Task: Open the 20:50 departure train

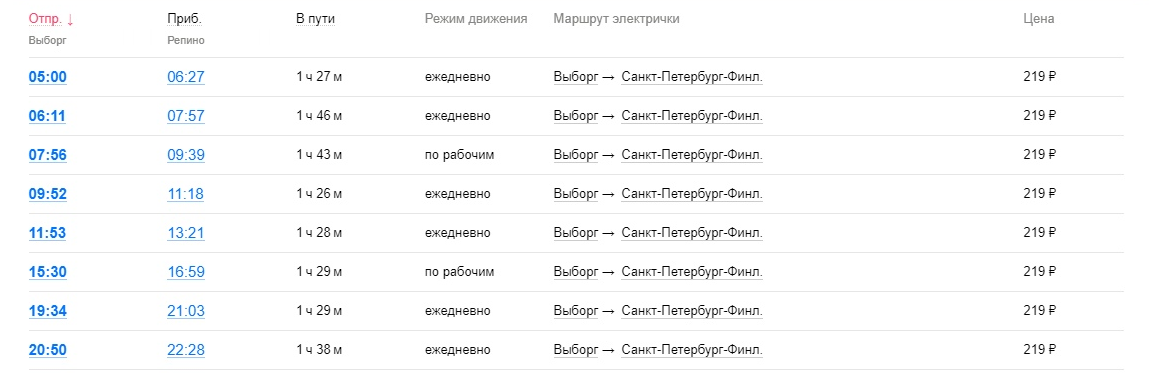Action: (x=47, y=350)
